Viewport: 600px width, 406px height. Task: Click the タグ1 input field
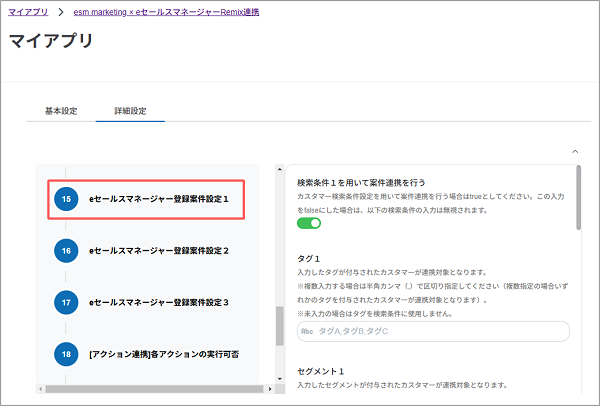coord(433,331)
